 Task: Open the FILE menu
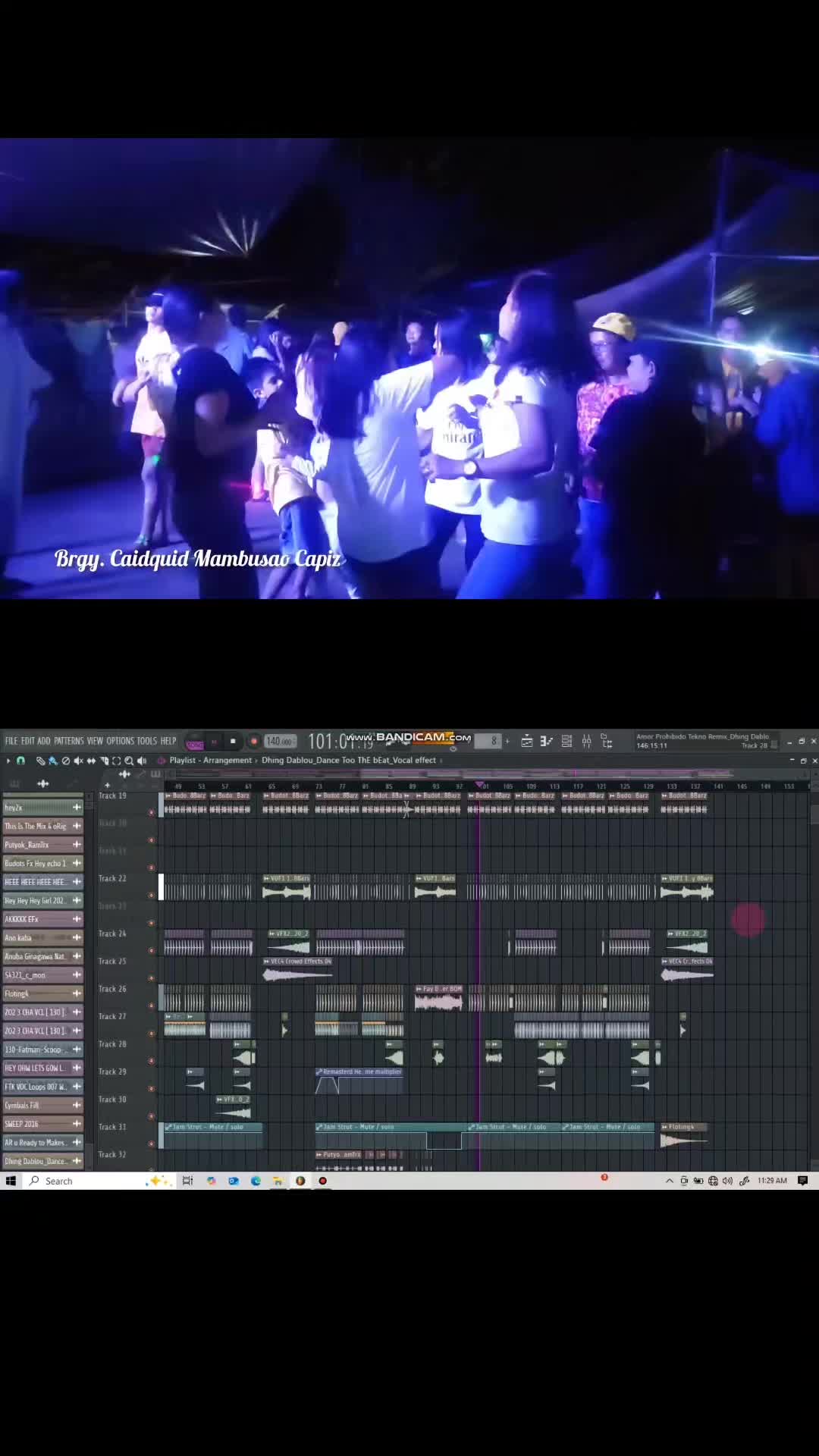[x=11, y=741]
